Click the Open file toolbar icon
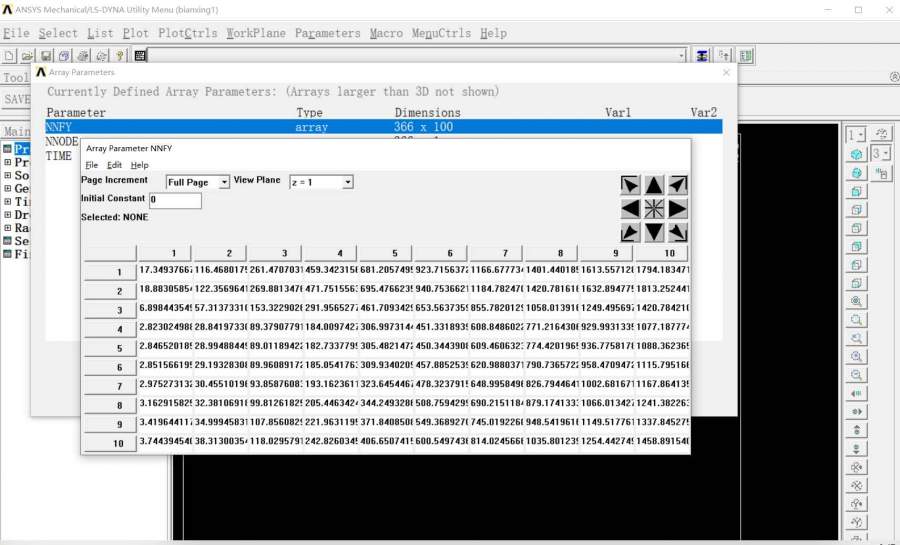 click(x=28, y=56)
